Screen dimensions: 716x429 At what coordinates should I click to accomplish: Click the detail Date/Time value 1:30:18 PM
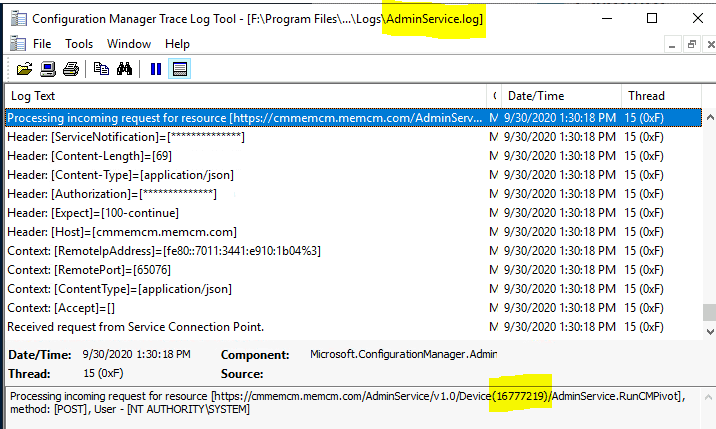pos(136,354)
